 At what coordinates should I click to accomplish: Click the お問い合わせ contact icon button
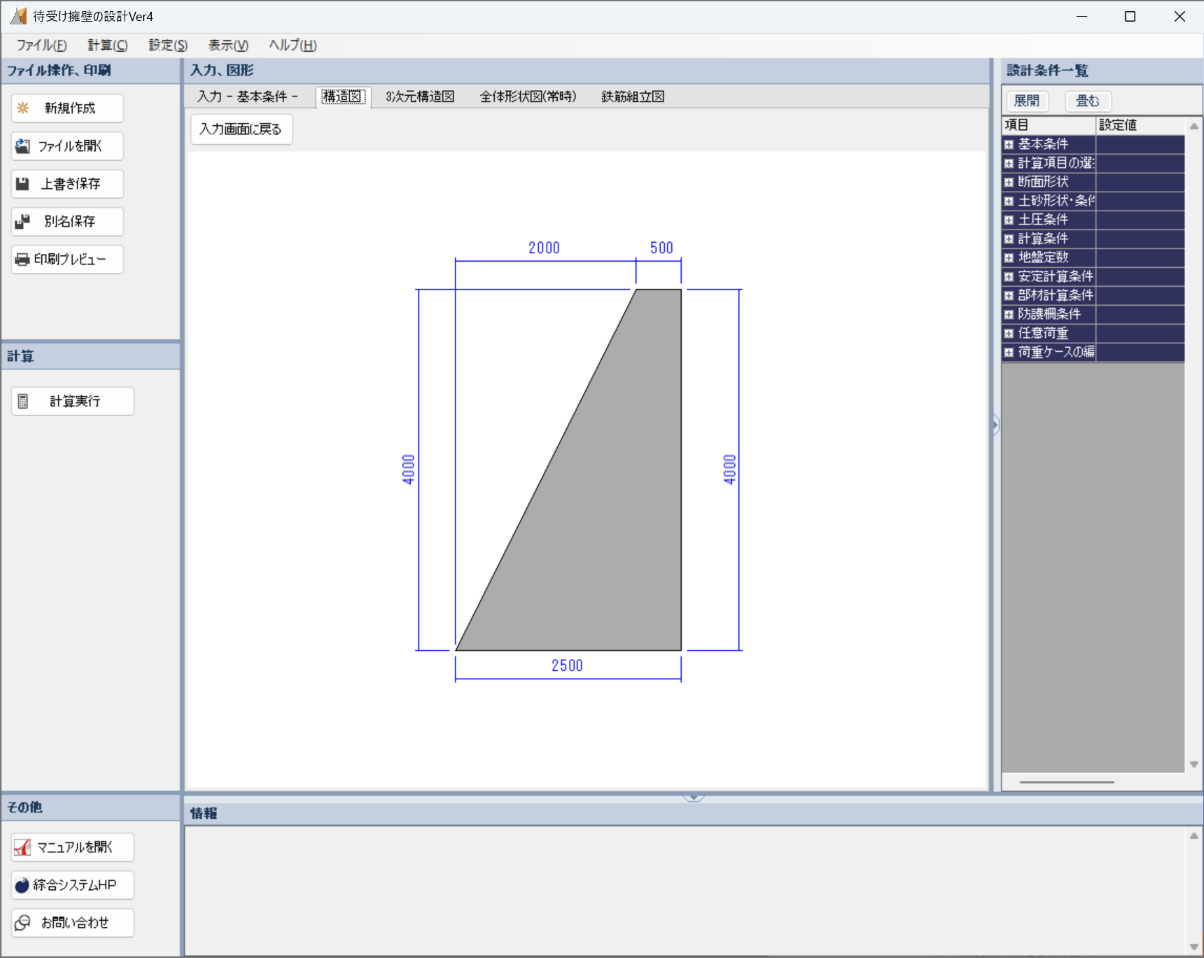tap(72, 923)
